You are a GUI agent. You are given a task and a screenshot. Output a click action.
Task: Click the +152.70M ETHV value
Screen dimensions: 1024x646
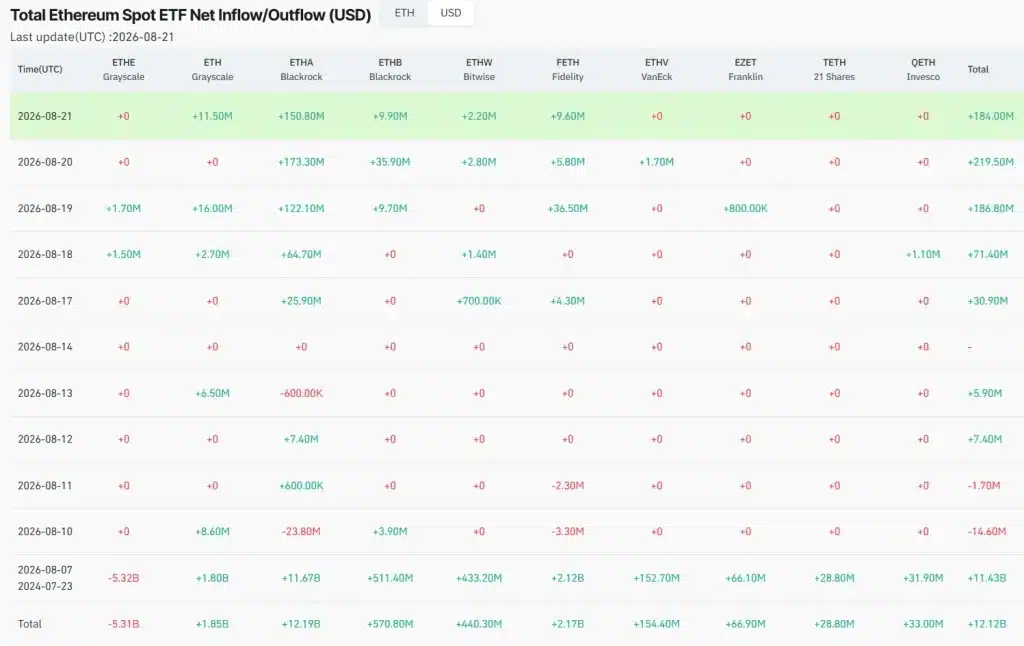pos(656,578)
